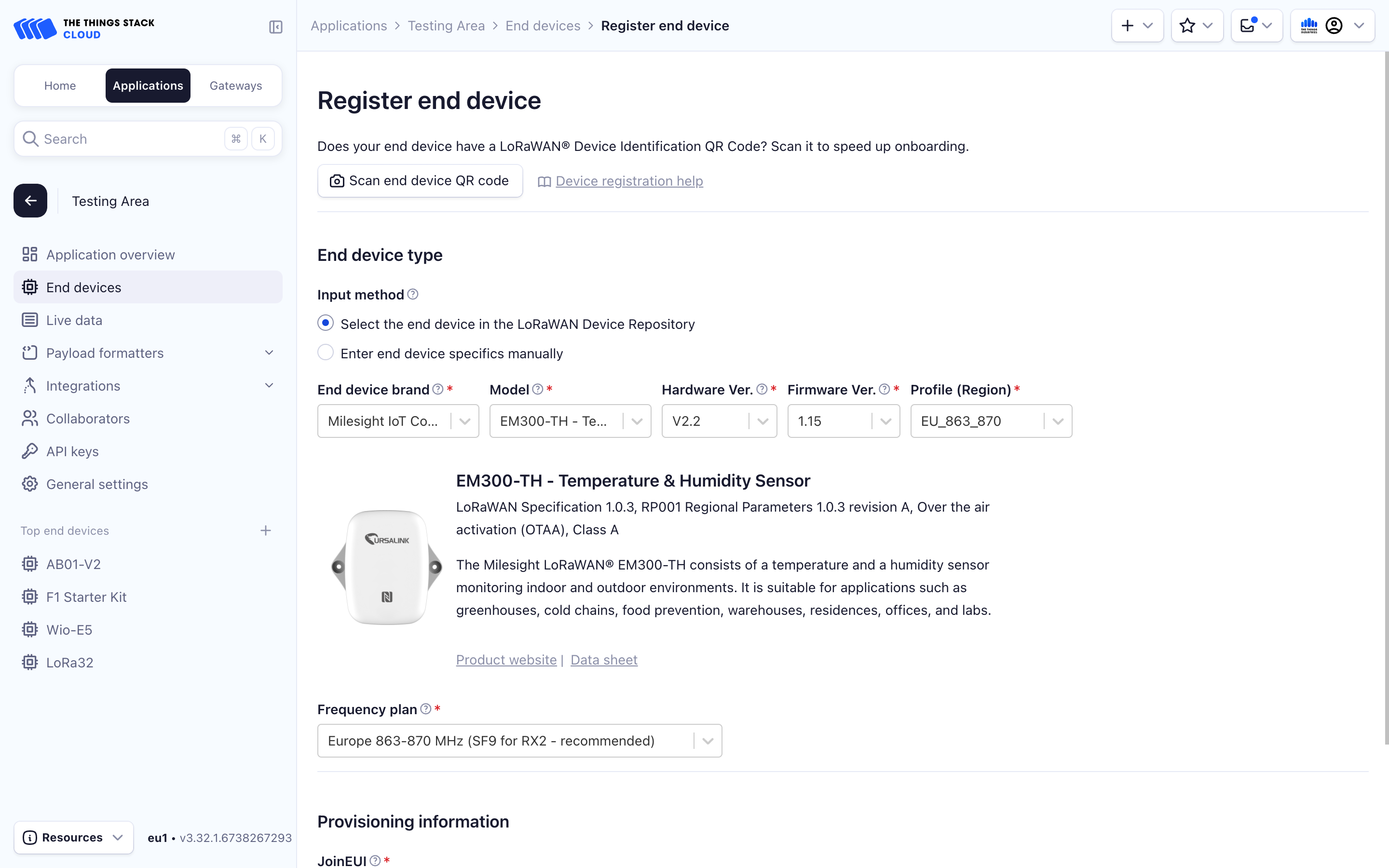Open General settings from the sidebar
1389x868 pixels.
(x=97, y=484)
